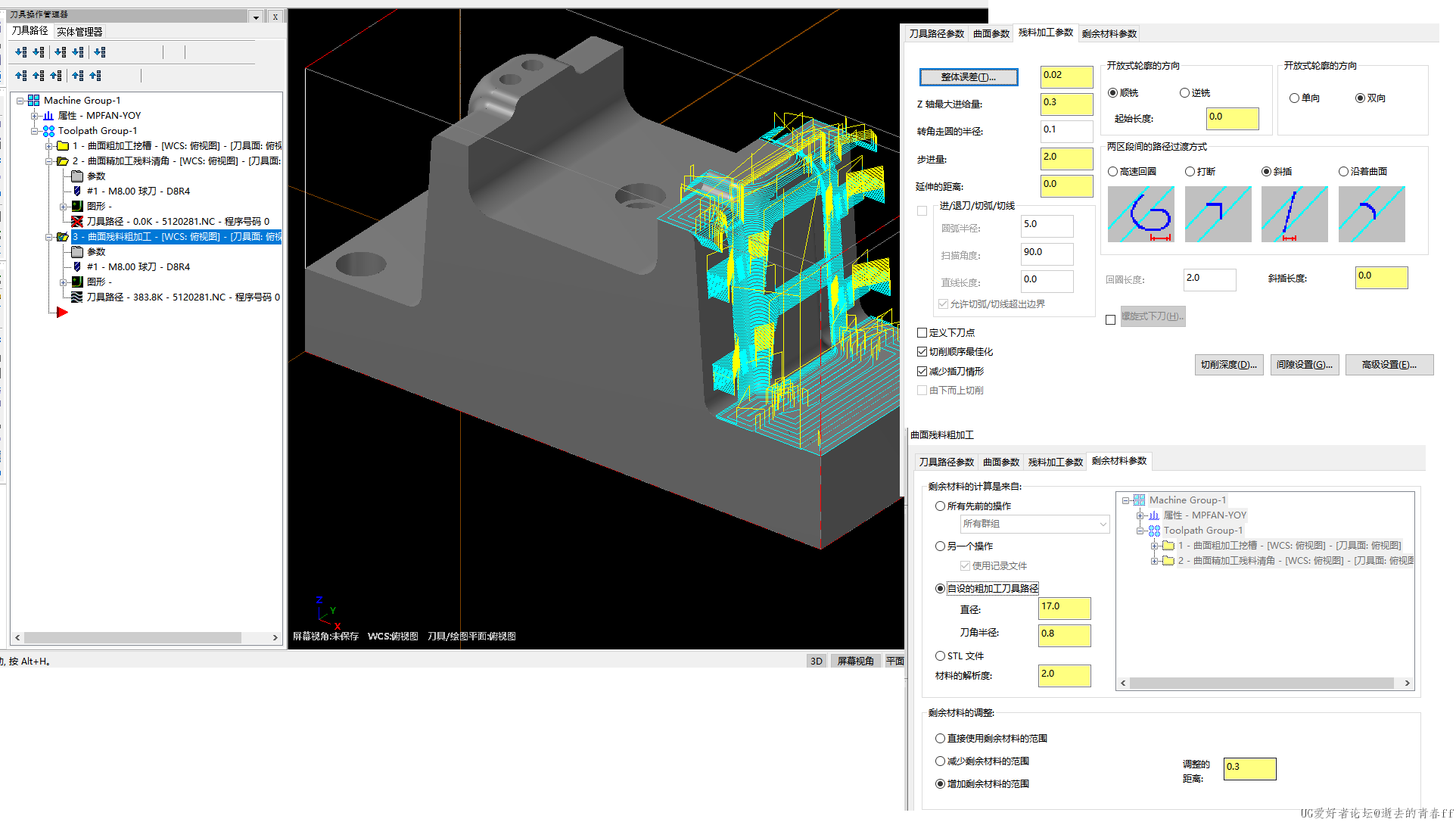Click the red-crossed toolpath icon labeled 0.0K
Screen dimensions: 1456x822
pyautogui.click(x=77, y=222)
